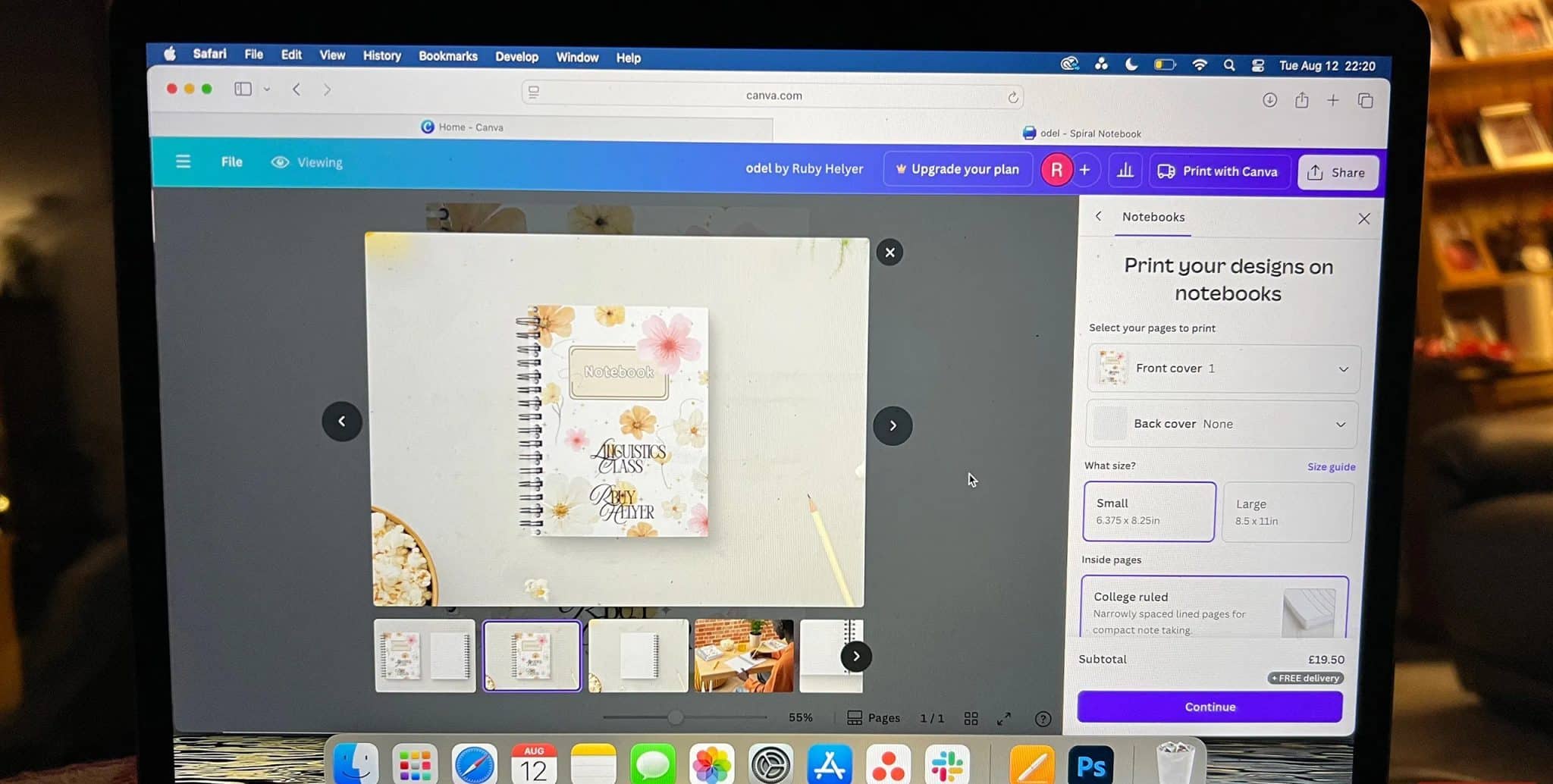Expand the Front cover dropdown
The height and width of the screenshot is (784, 1553).
coord(1223,368)
